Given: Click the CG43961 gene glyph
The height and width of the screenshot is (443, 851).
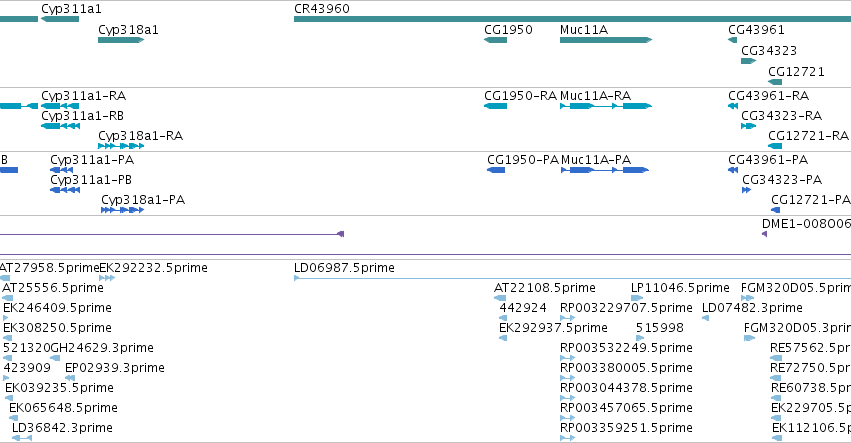Looking at the screenshot, I should click(x=733, y=40).
